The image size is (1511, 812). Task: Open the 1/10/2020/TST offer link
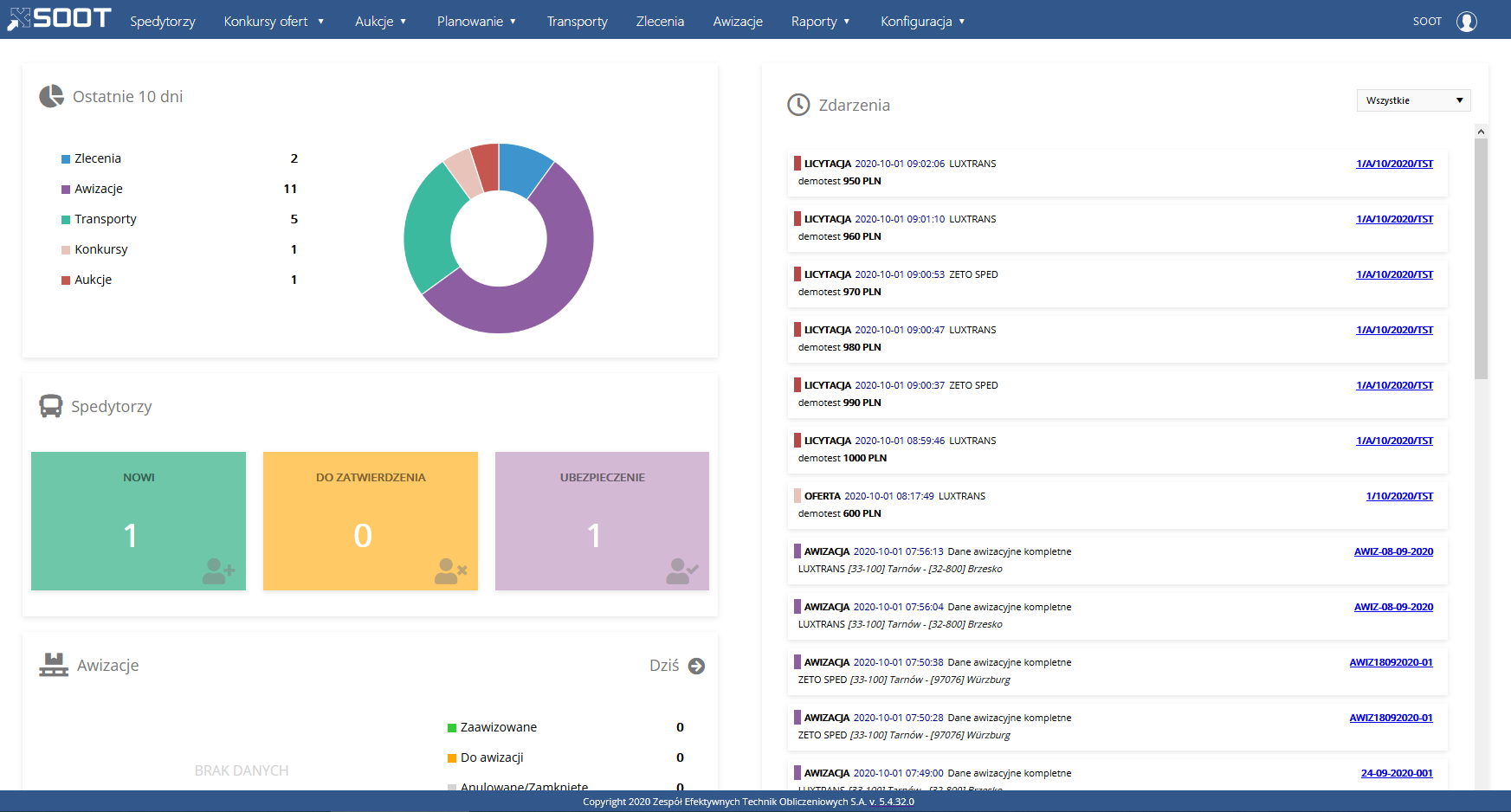pyautogui.click(x=1398, y=496)
